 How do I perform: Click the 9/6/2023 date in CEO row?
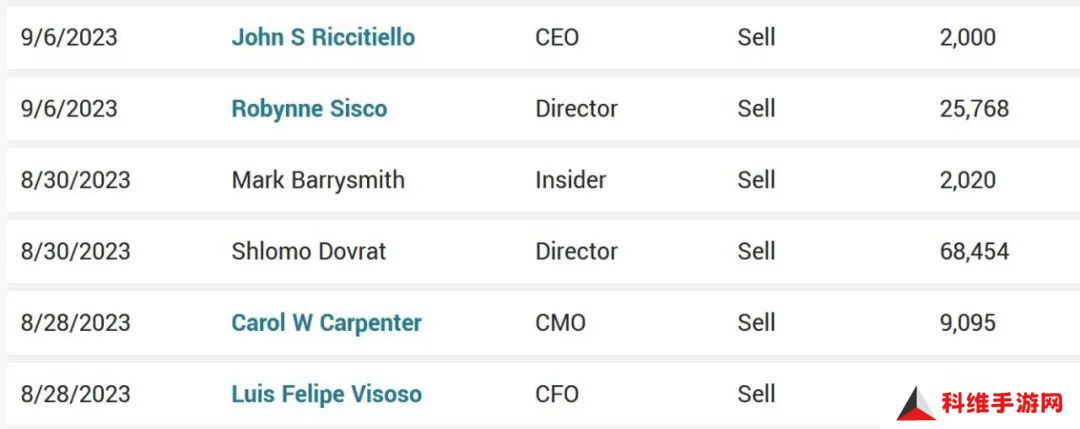pyautogui.click(x=69, y=37)
